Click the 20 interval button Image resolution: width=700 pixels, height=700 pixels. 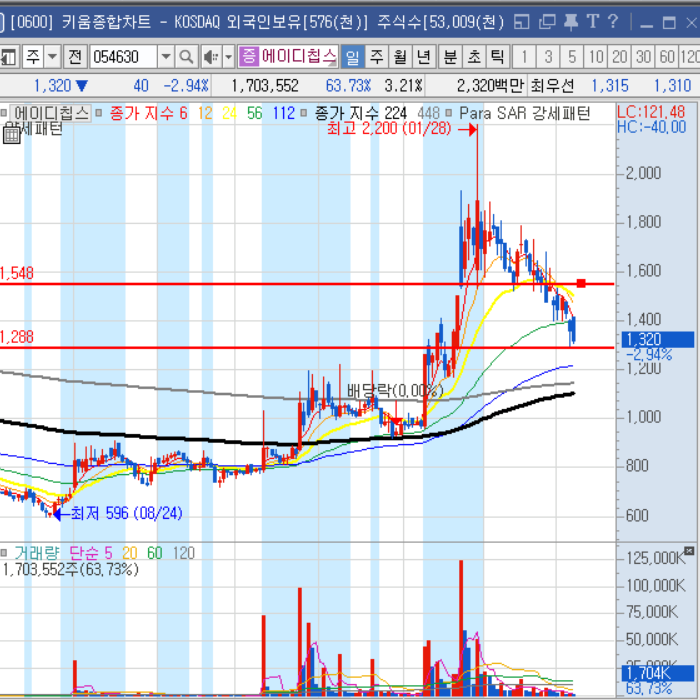coord(620,57)
